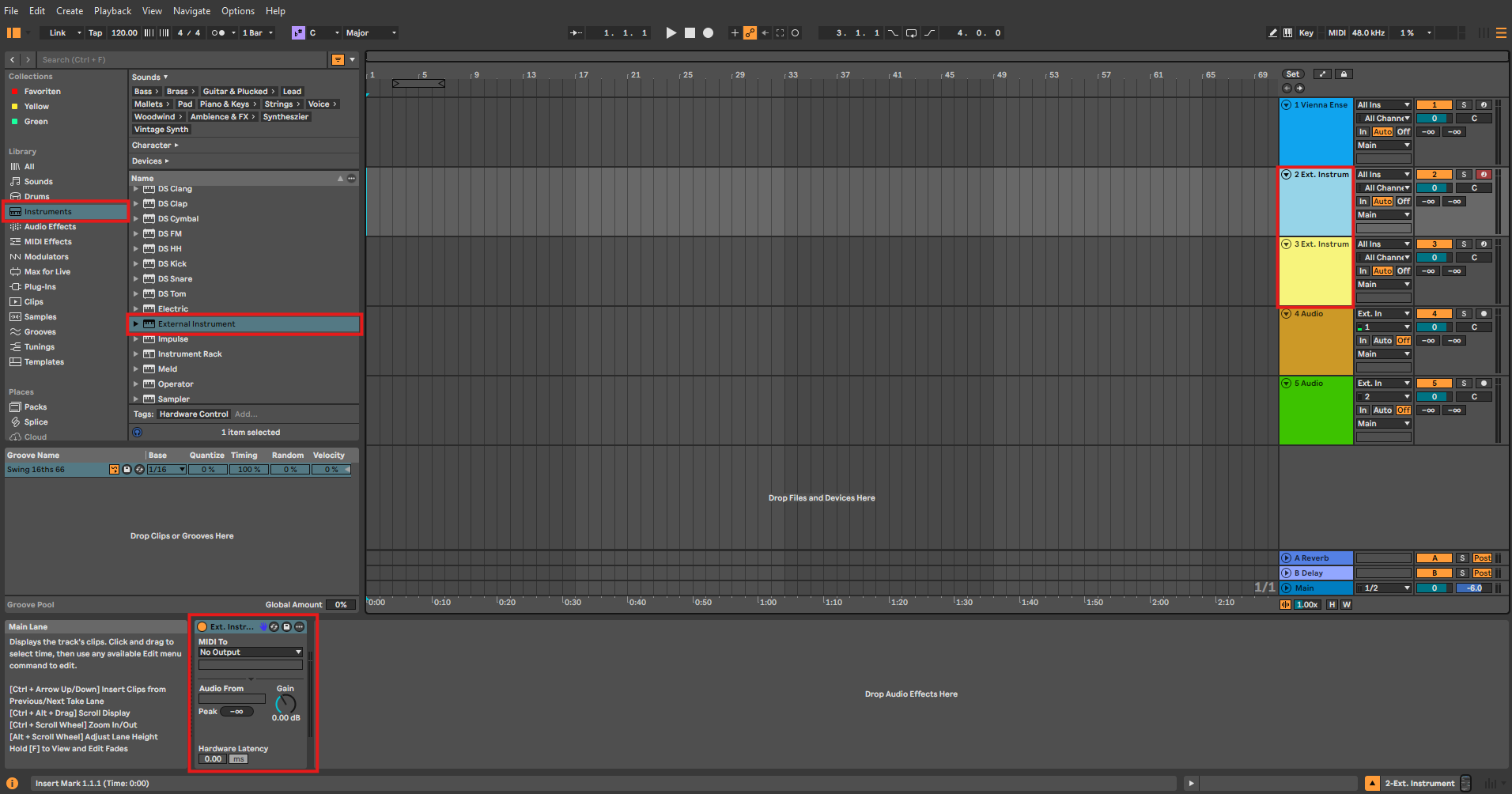Screen dimensions: 1512x794
Task: Toggle computer MIDI keyboard icon
Action: point(1288,33)
